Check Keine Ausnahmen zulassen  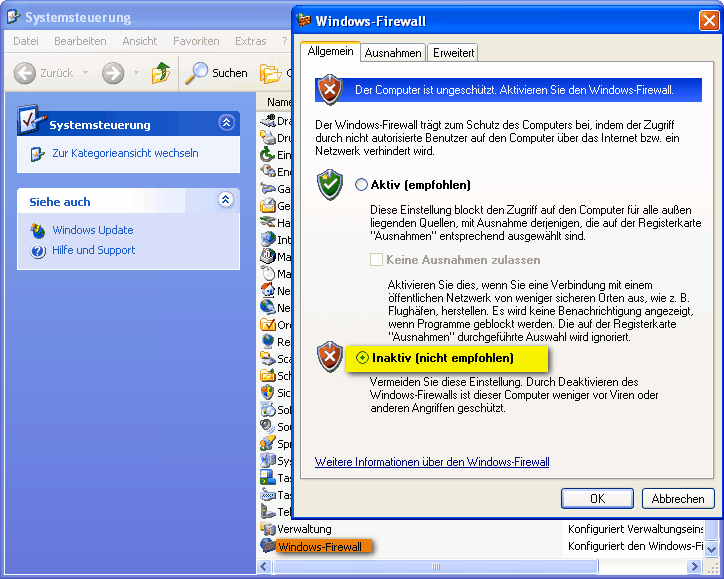pyautogui.click(x=376, y=259)
